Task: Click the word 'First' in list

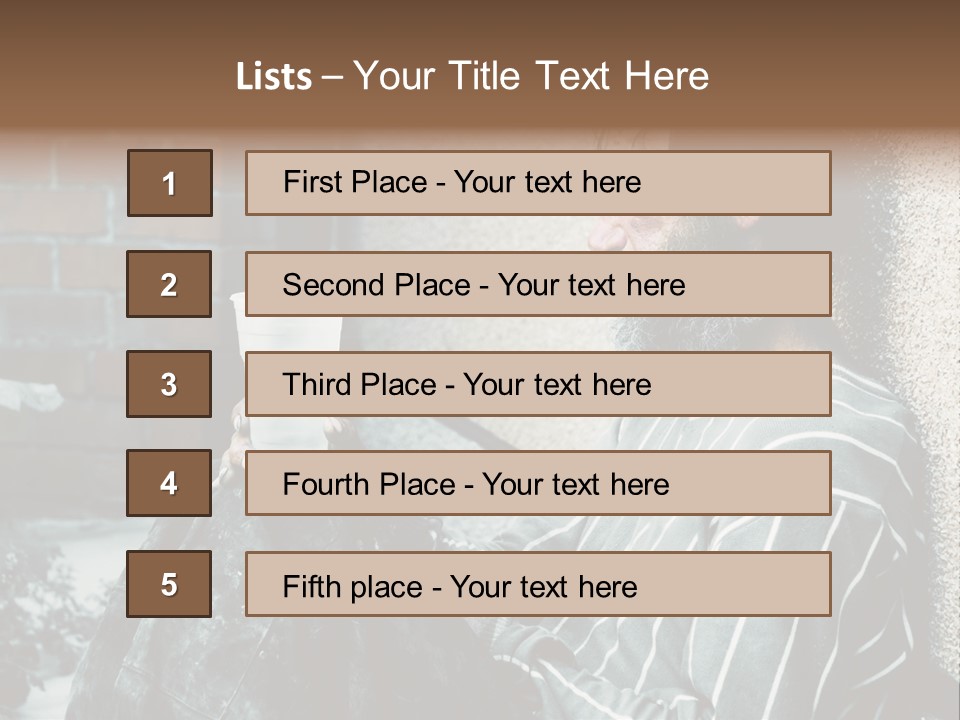Action: tap(311, 182)
